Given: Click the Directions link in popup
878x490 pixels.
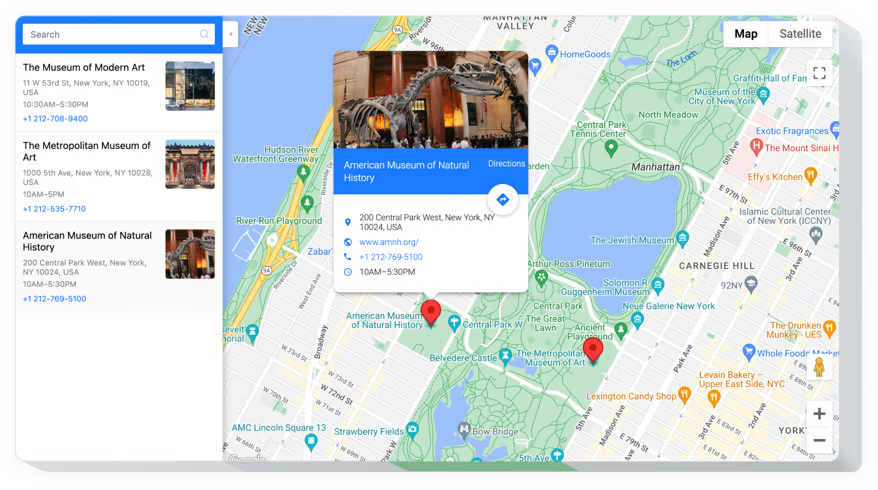Looking at the screenshot, I should pyautogui.click(x=506, y=164).
